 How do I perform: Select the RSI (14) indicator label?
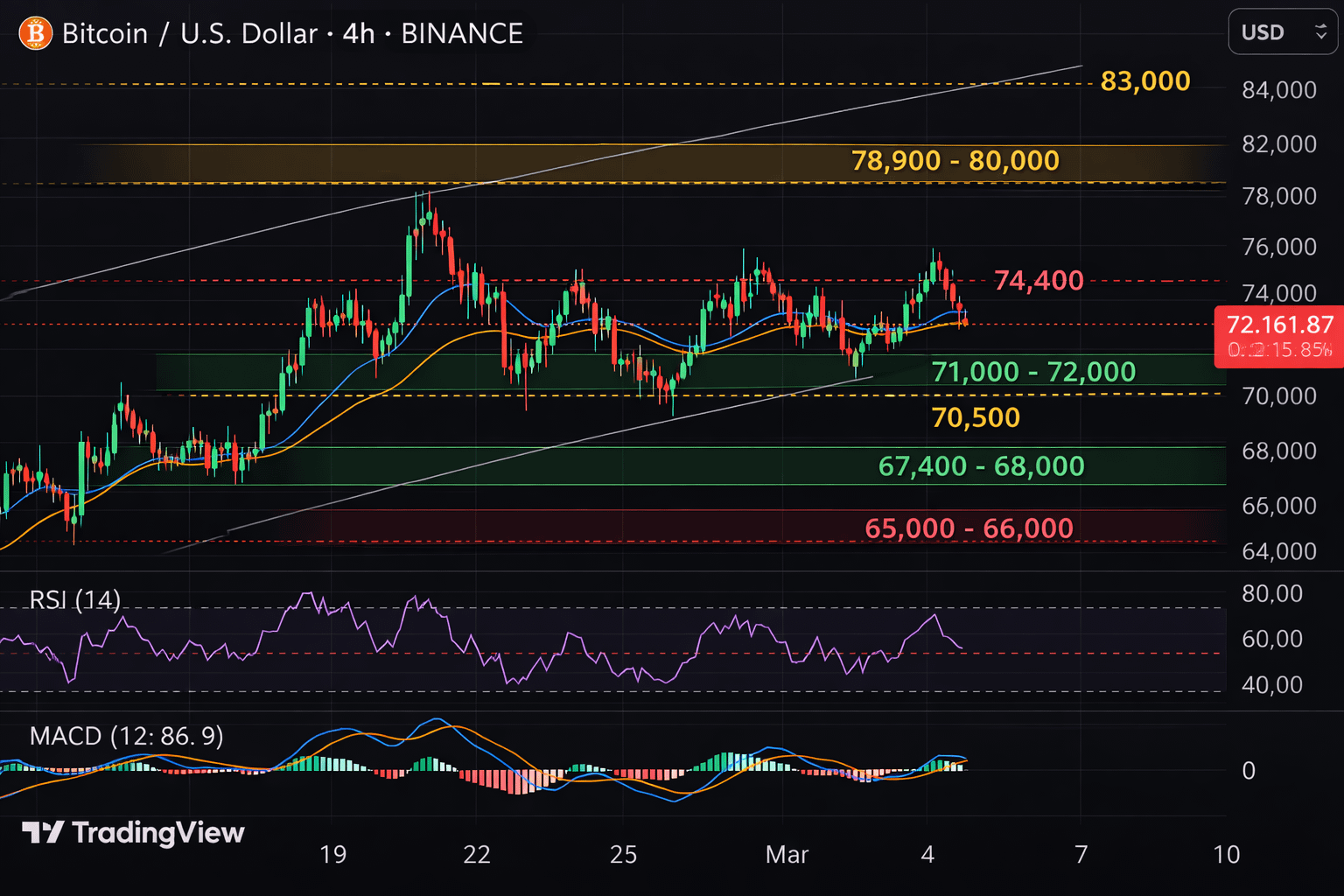75,599
